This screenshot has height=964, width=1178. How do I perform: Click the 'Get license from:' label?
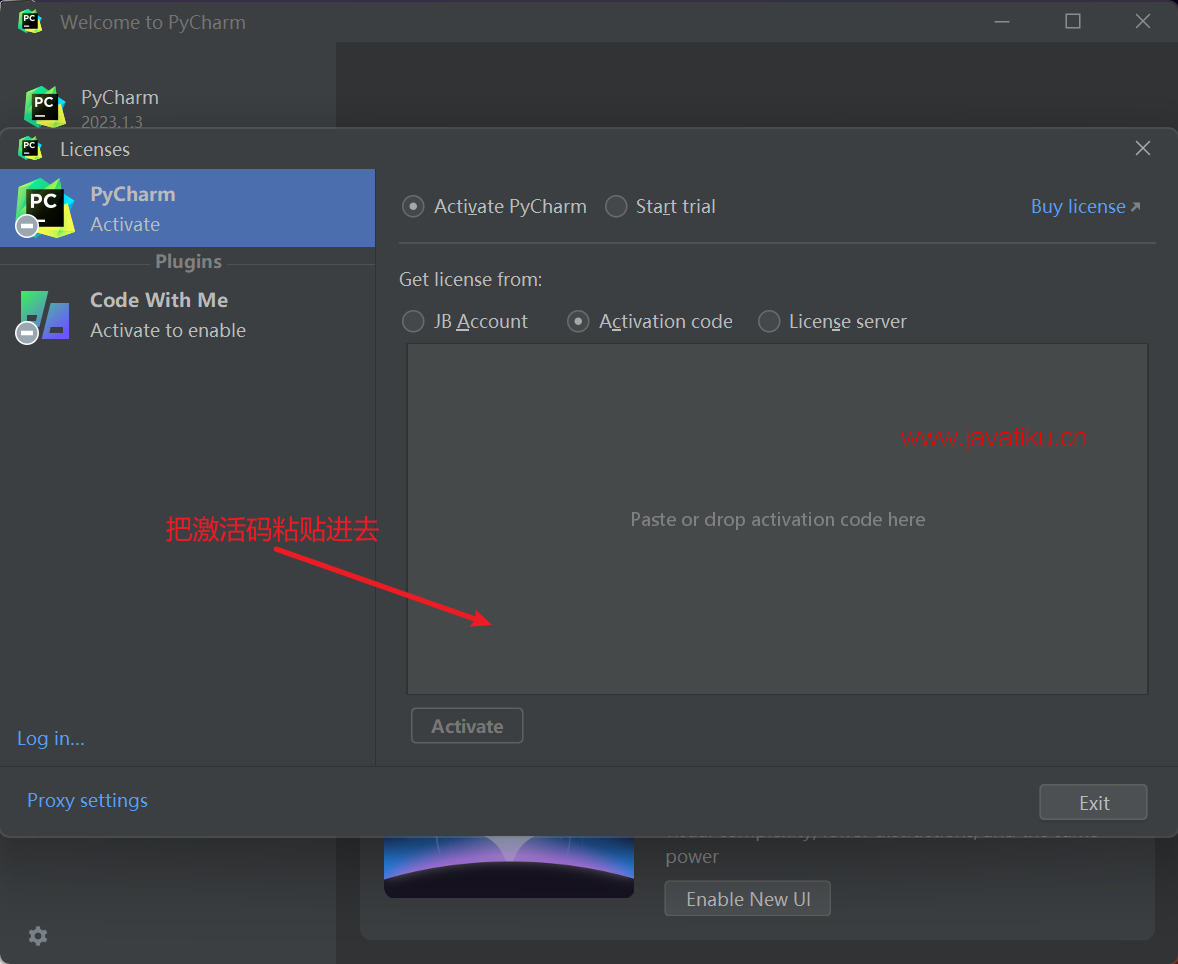point(470,280)
